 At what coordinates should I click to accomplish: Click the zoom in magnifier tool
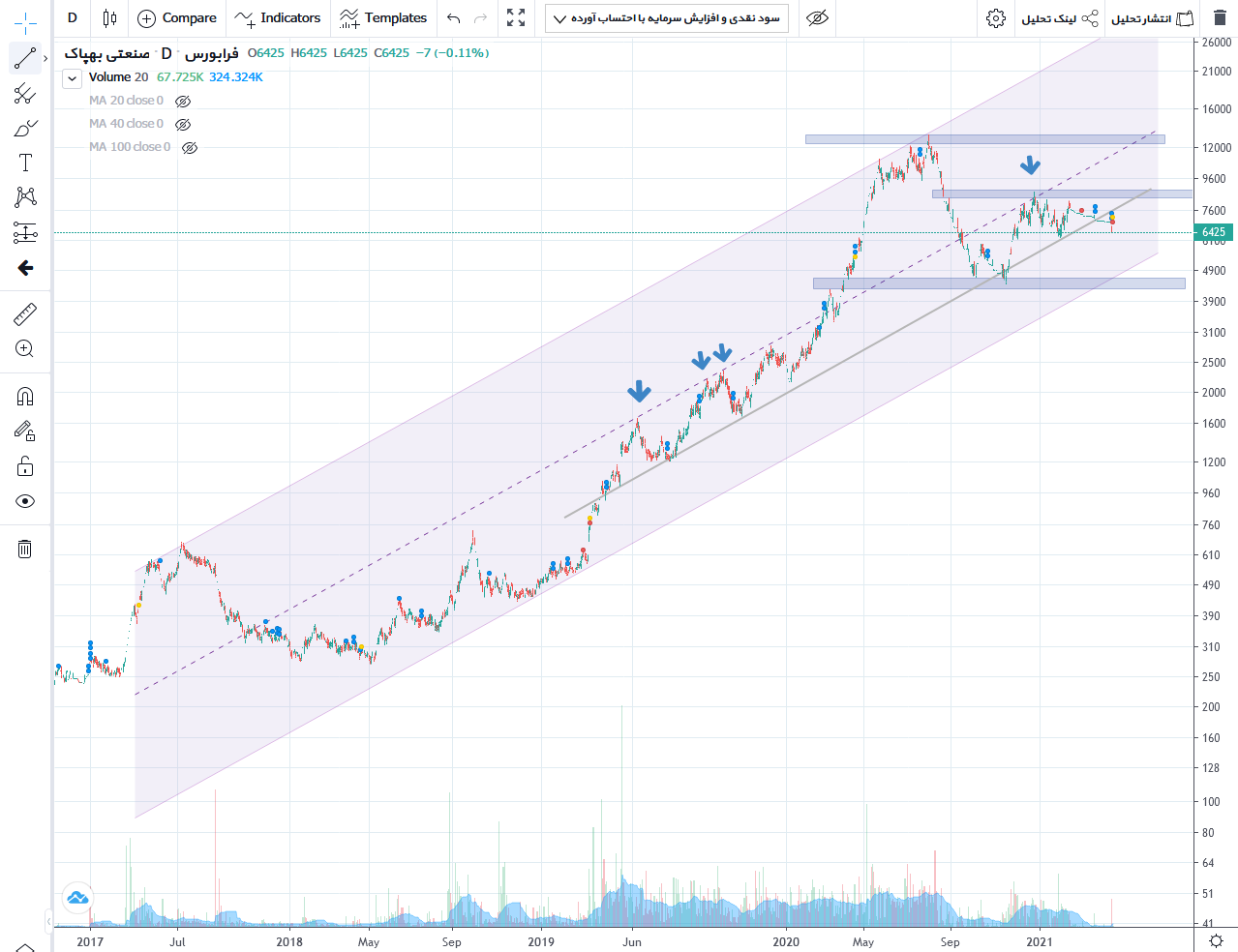point(25,349)
